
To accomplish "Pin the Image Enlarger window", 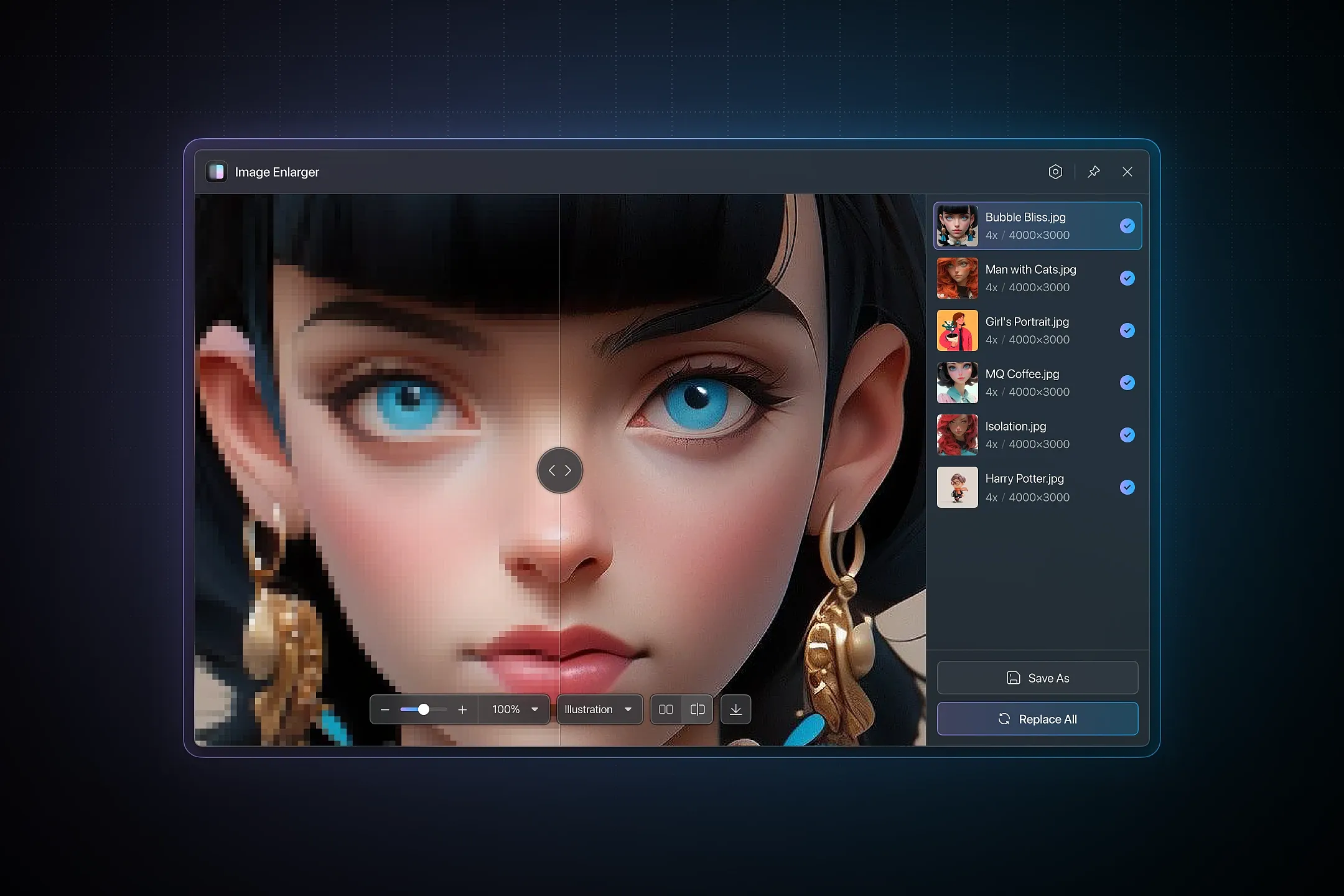I will (1094, 172).
